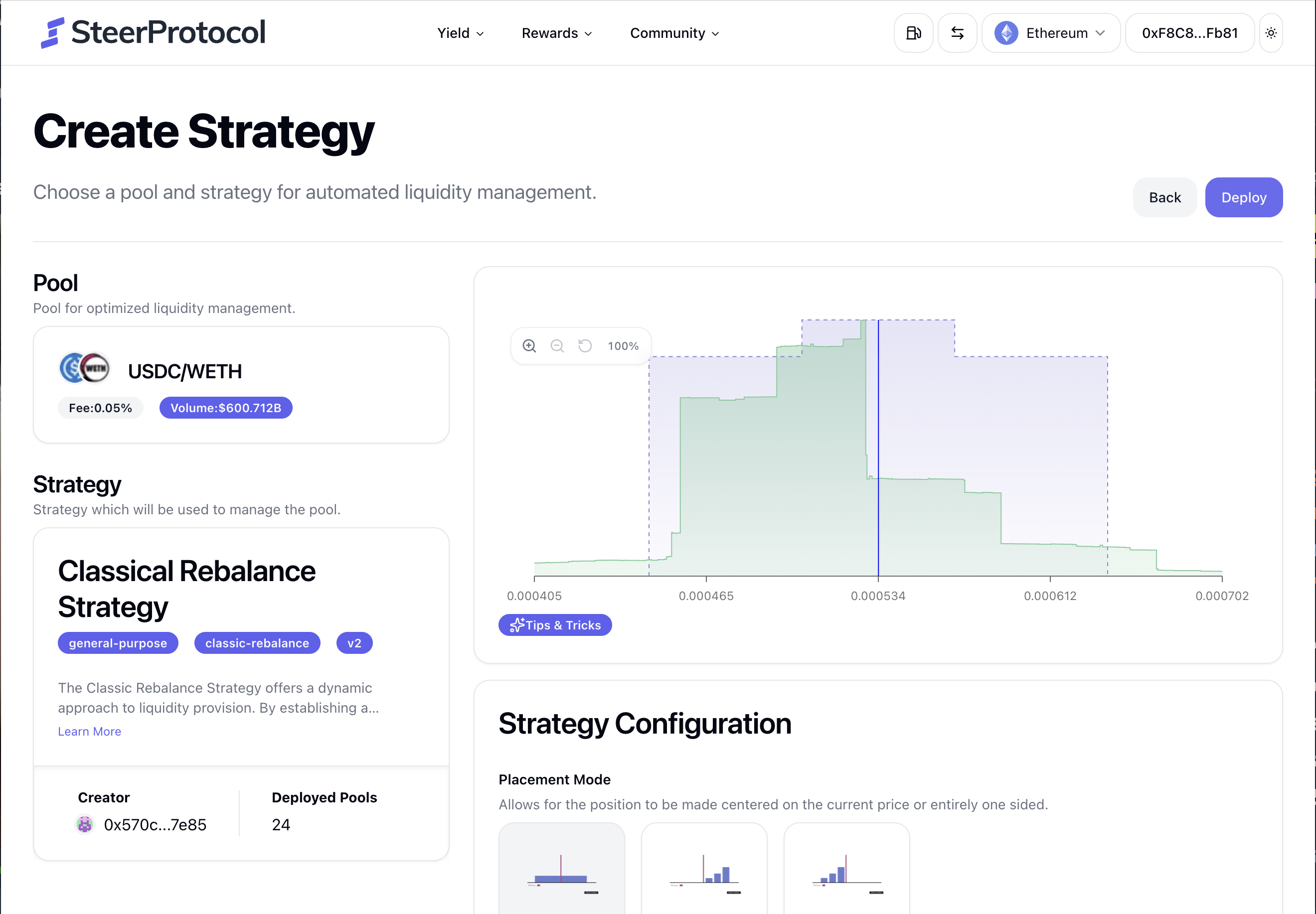Select the centered placement mode card
Image resolution: width=1316 pixels, height=914 pixels.
pos(561,869)
